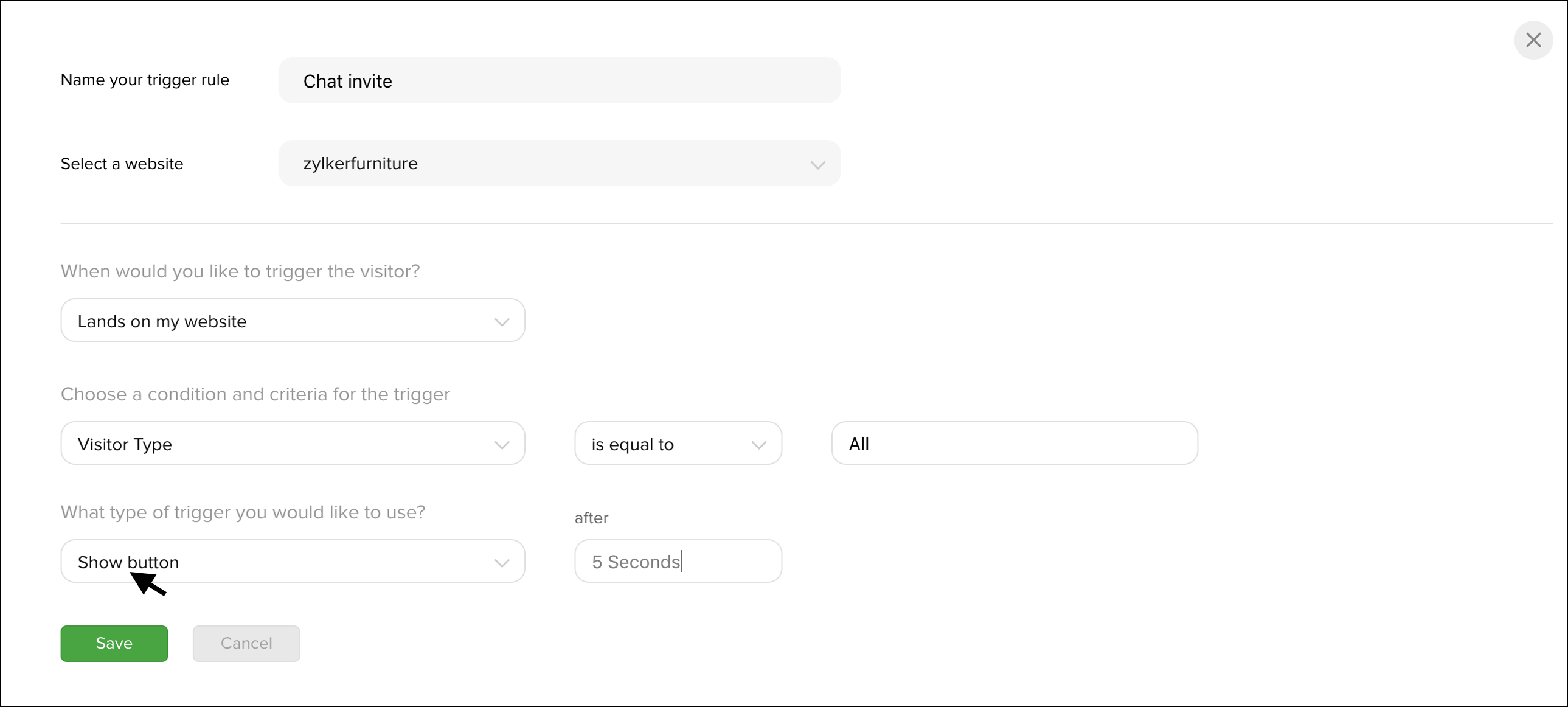Viewport: 1568px width, 707px height.
Task: Focus the Chat invite name field
Action: pyautogui.click(x=560, y=80)
